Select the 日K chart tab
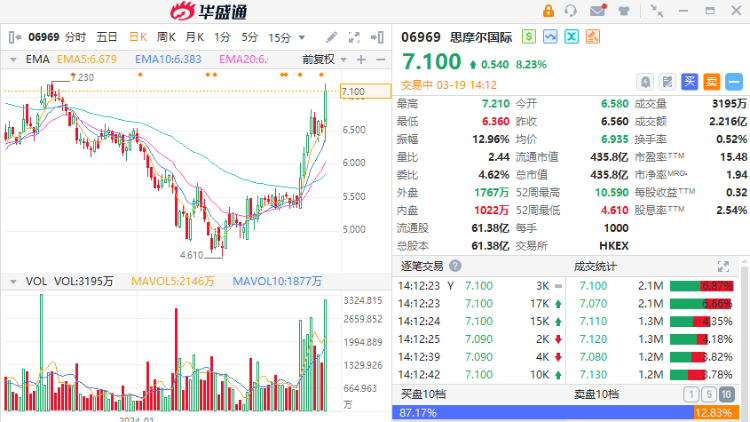 point(138,37)
